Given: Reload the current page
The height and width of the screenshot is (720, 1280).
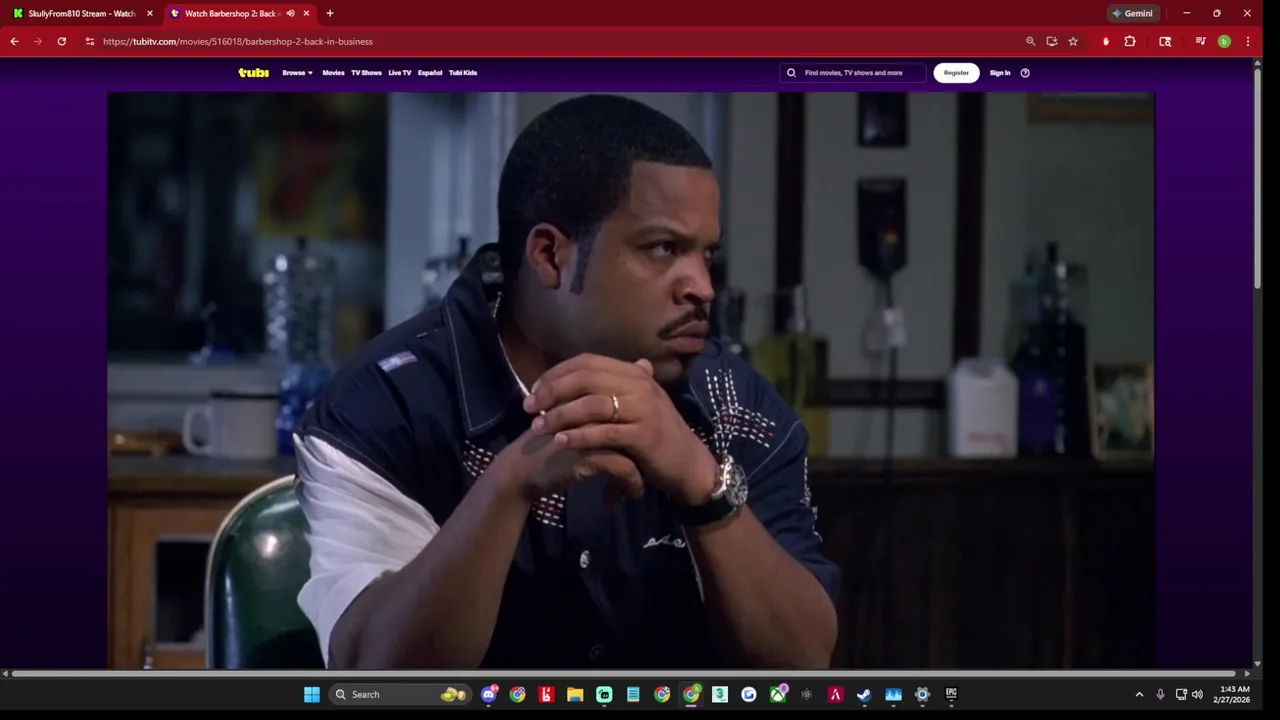Looking at the screenshot, I should click(62, 41).
